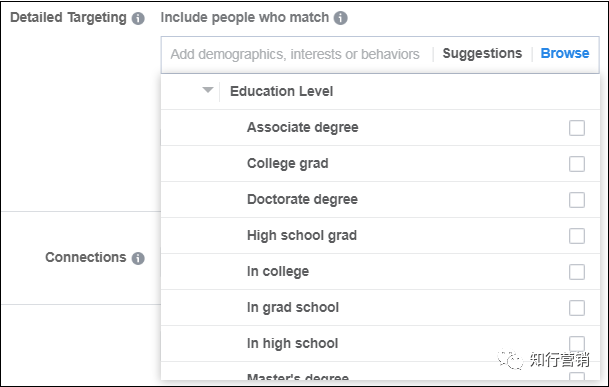Select the Education Level heading
The image size is (609, 387).
[282, 91]
